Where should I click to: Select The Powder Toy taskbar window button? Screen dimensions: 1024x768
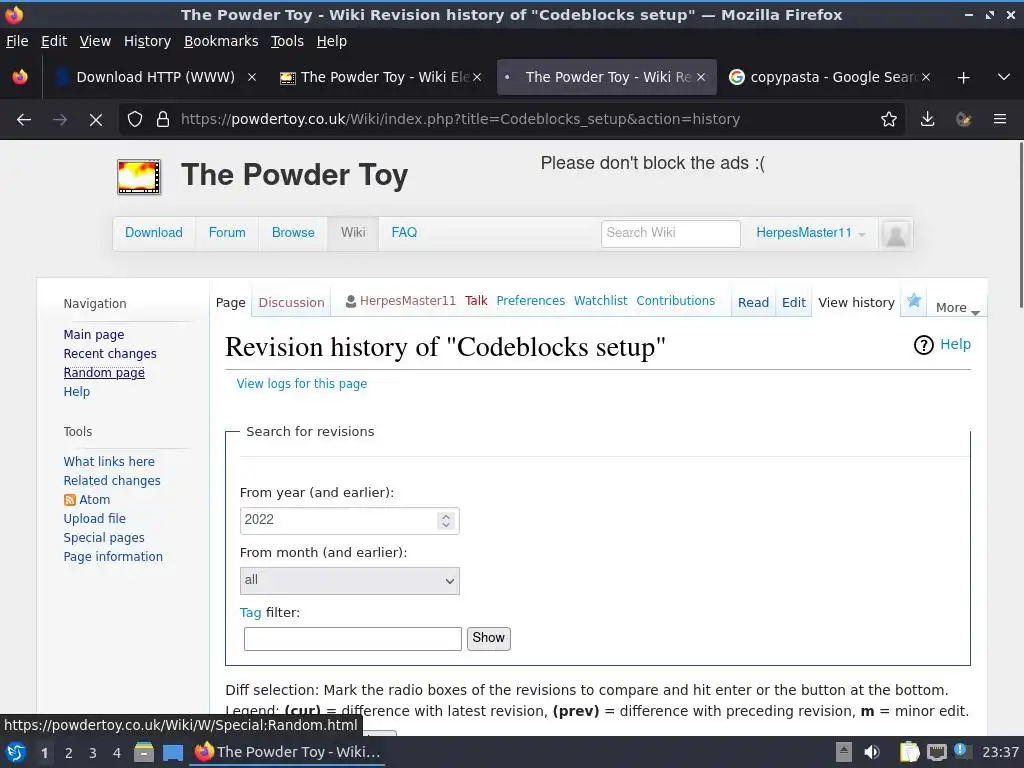[288, 752]
